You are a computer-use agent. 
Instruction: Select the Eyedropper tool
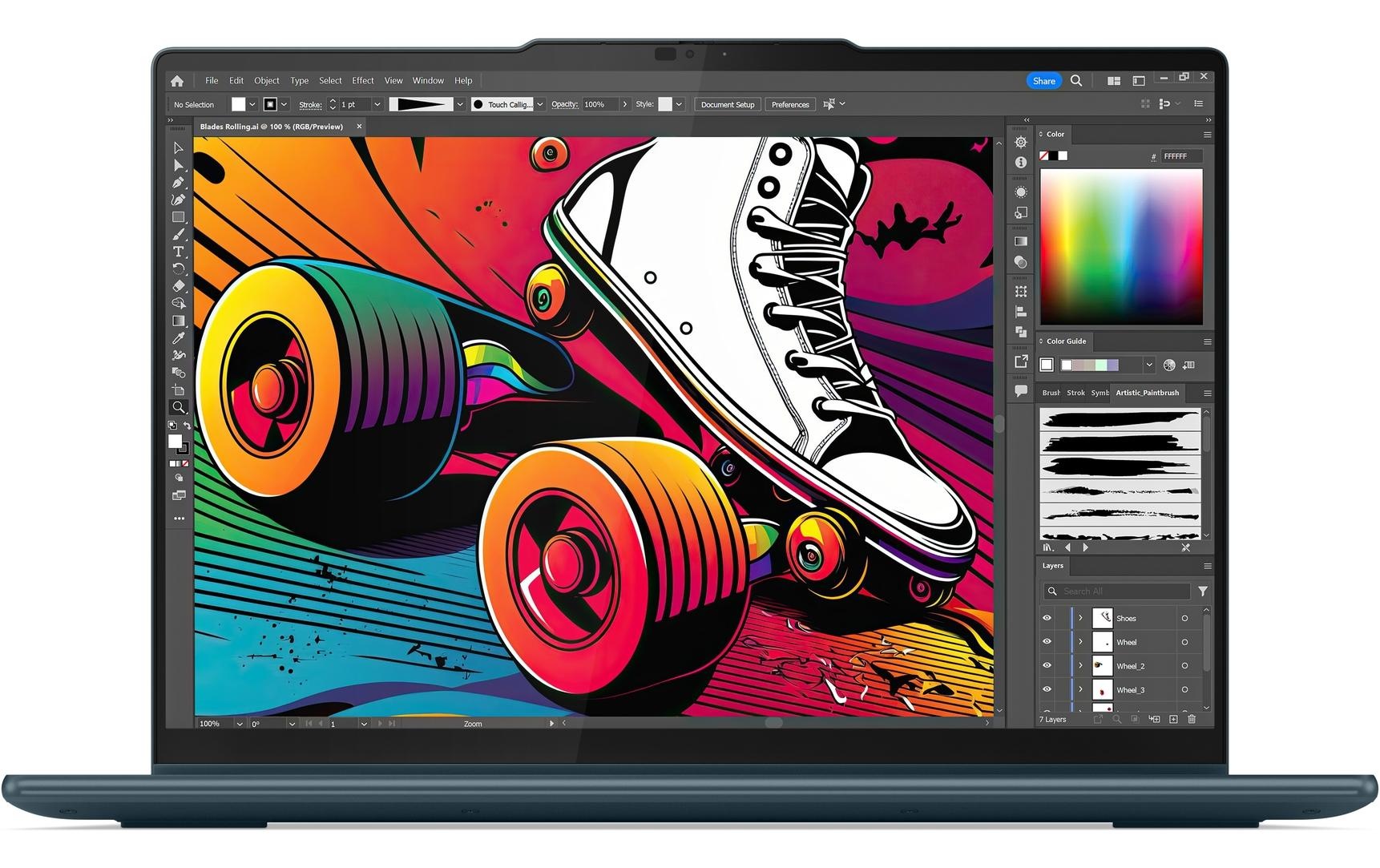click(178, 338)
